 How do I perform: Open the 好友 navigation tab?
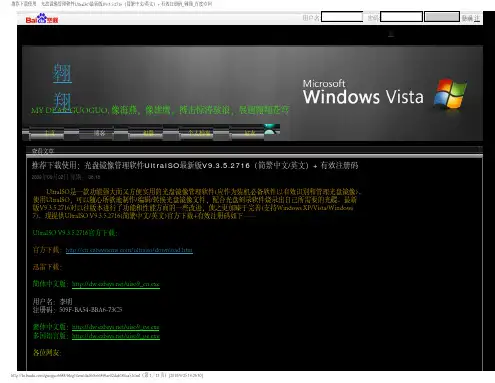[x=249, y=133]
